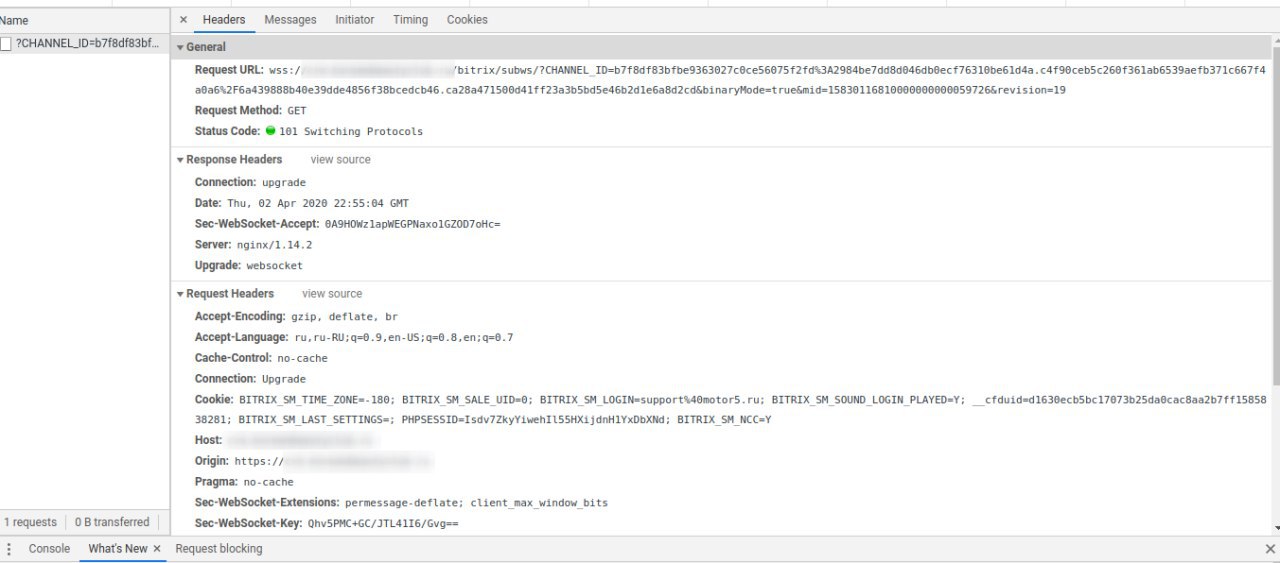Viewport: 1280px width, 563px height.
Task: Open the Request blocking drawer tab
Action: [219, 549]
